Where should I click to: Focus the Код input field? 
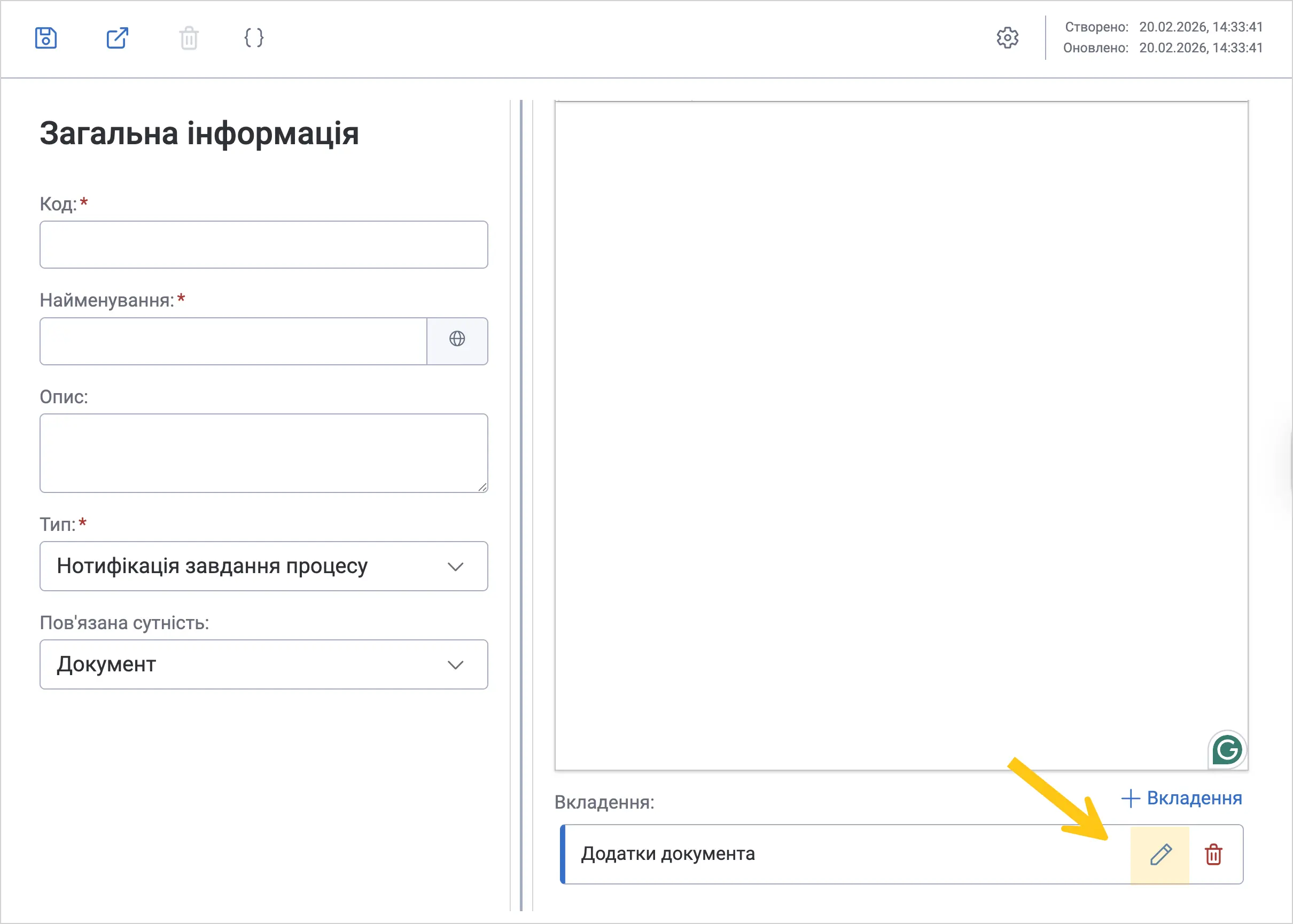click(263, 245)
